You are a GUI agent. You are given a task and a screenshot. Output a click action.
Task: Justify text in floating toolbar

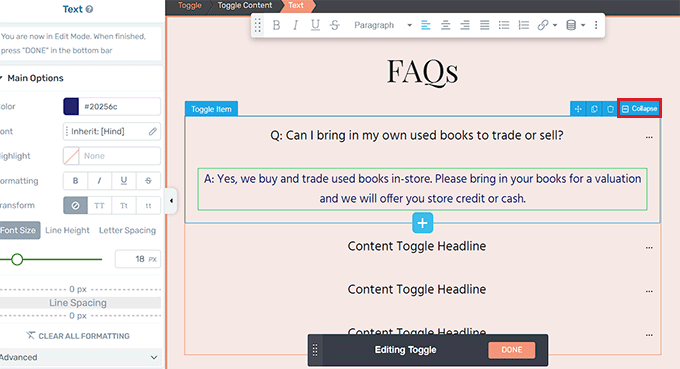coord(484,25)
